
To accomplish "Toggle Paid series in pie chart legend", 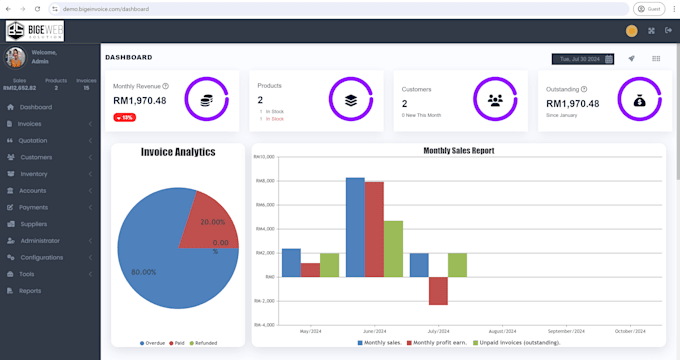I will [x=177, y=343].
